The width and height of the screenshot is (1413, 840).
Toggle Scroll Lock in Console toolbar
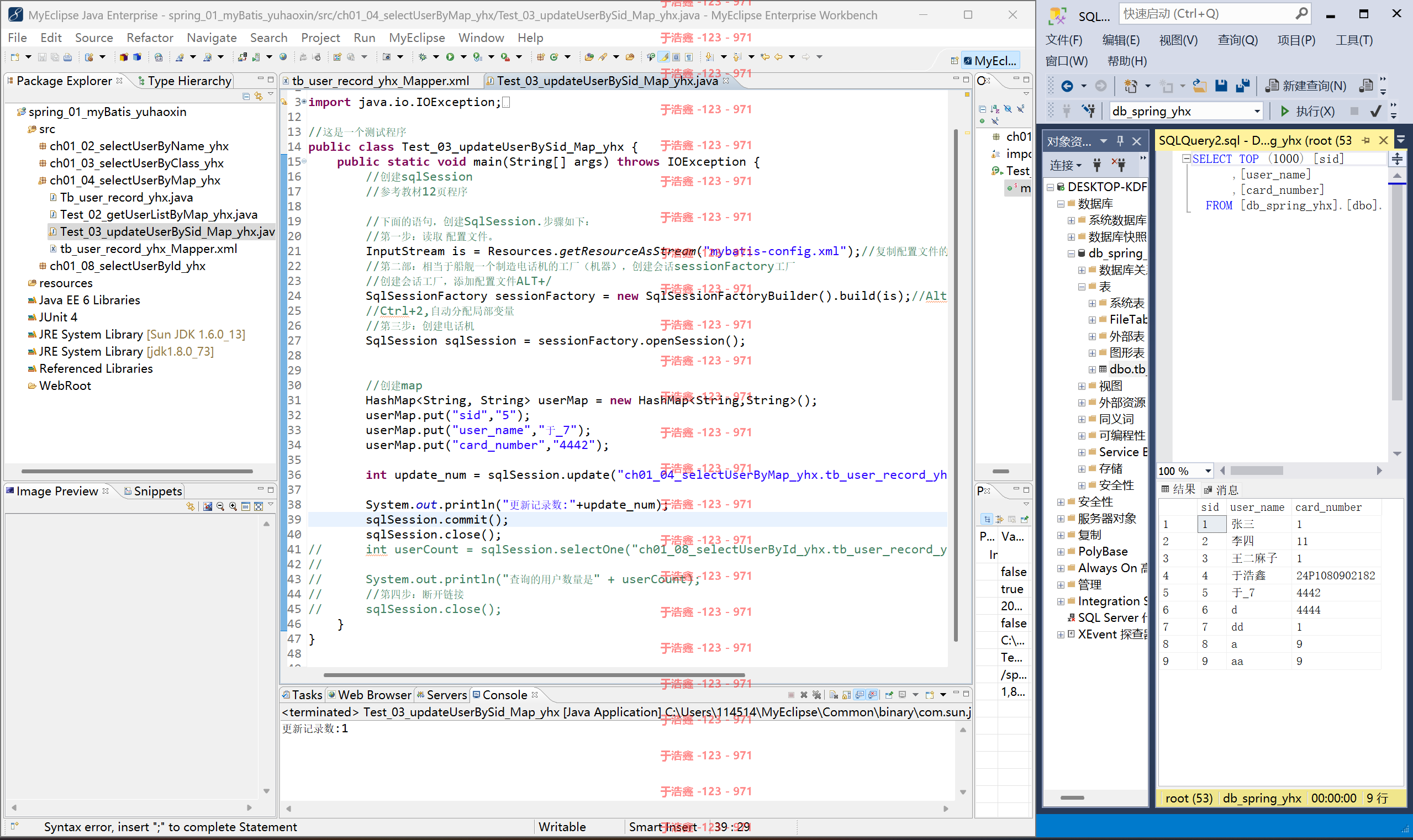pyautogui.click(x=846, y=695)
